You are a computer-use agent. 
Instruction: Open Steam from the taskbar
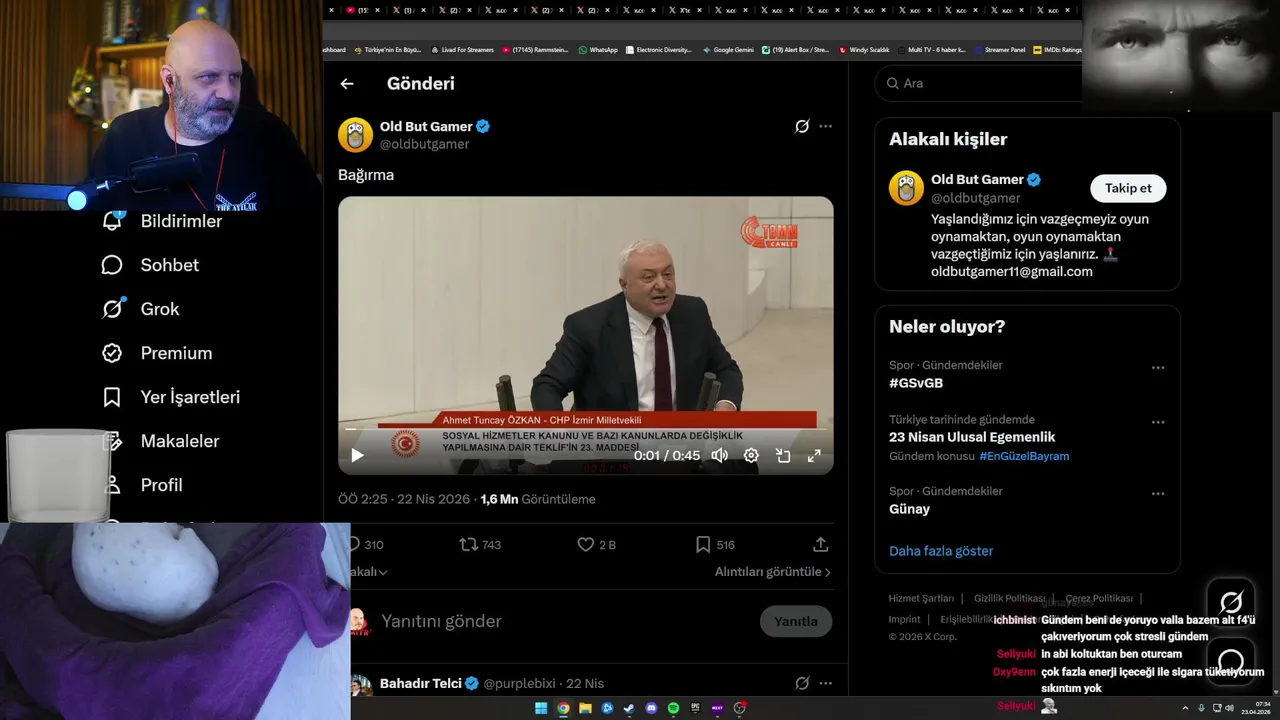point(629,708)
